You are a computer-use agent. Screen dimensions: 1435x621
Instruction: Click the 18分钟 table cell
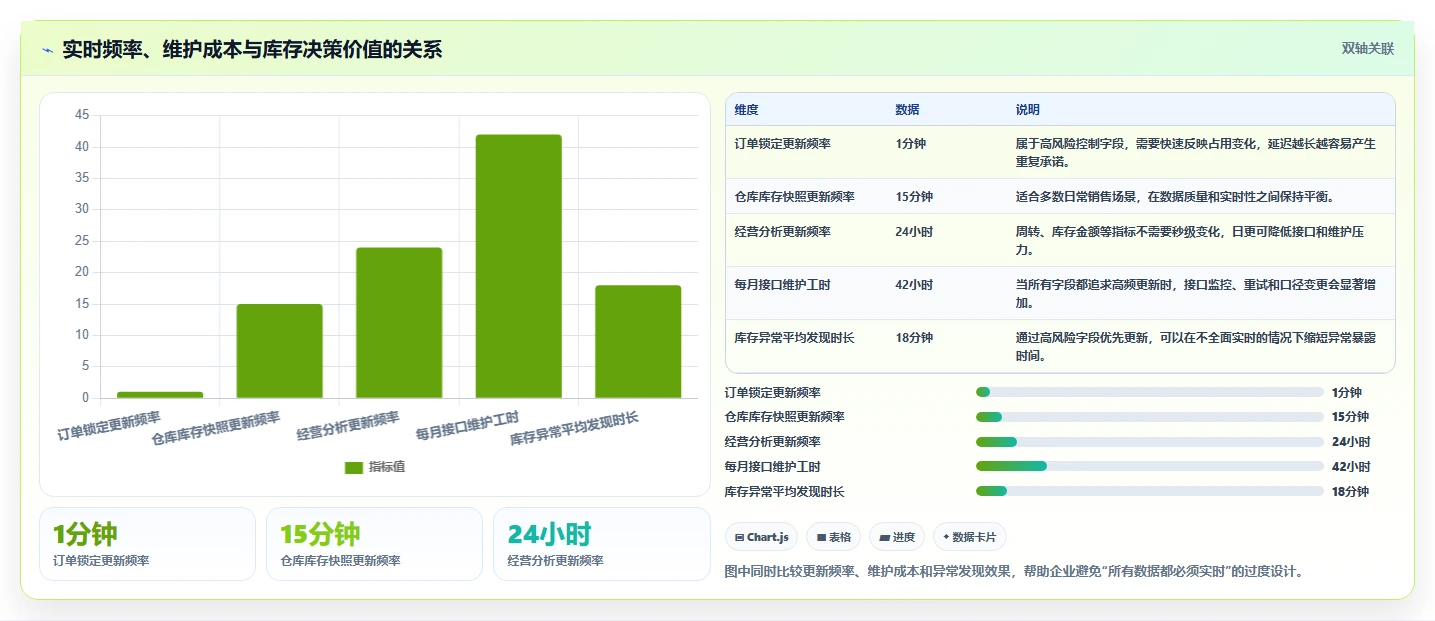(x=914, y=338)
